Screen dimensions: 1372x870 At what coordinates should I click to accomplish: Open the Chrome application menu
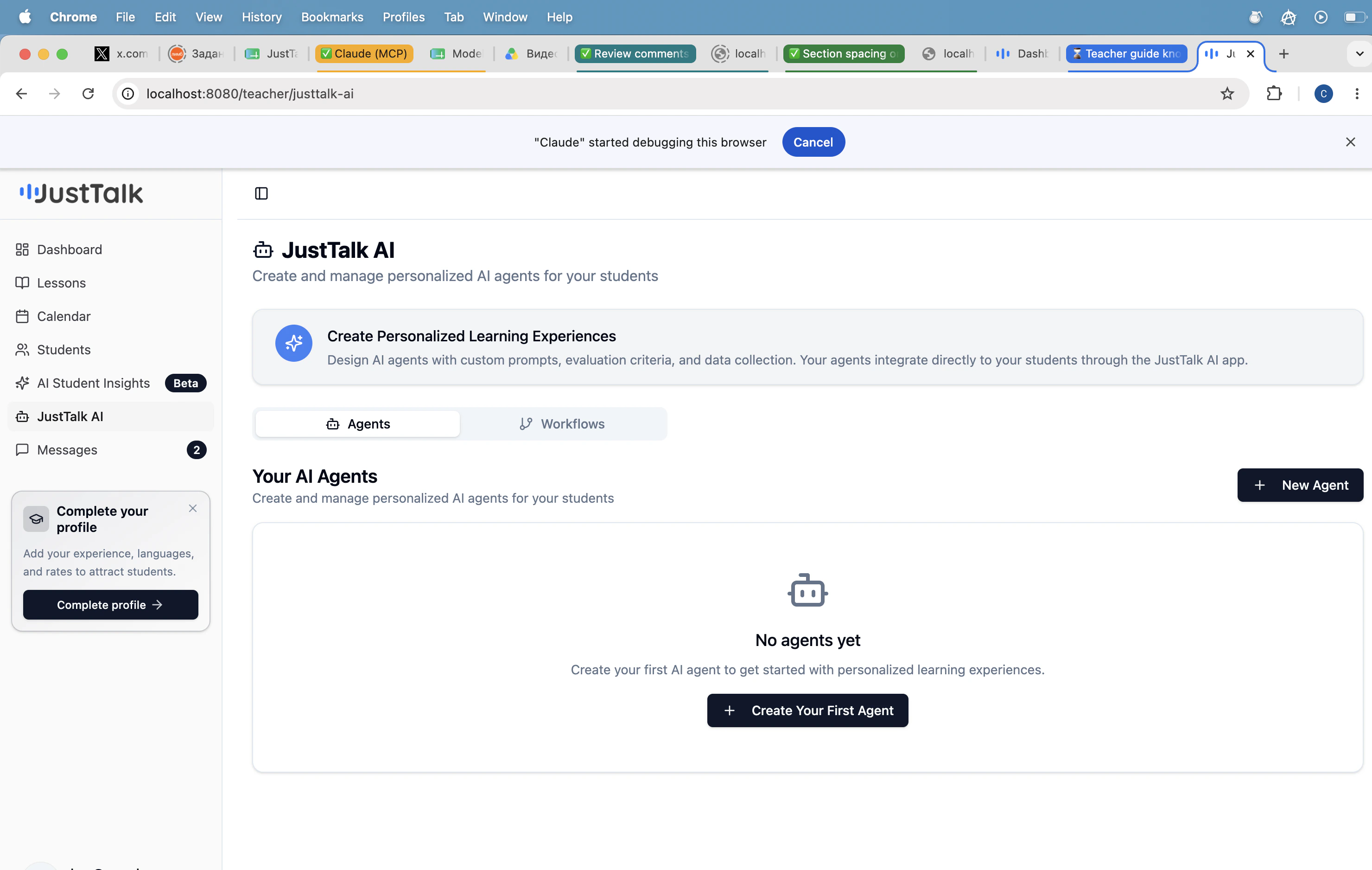point(73,17)
